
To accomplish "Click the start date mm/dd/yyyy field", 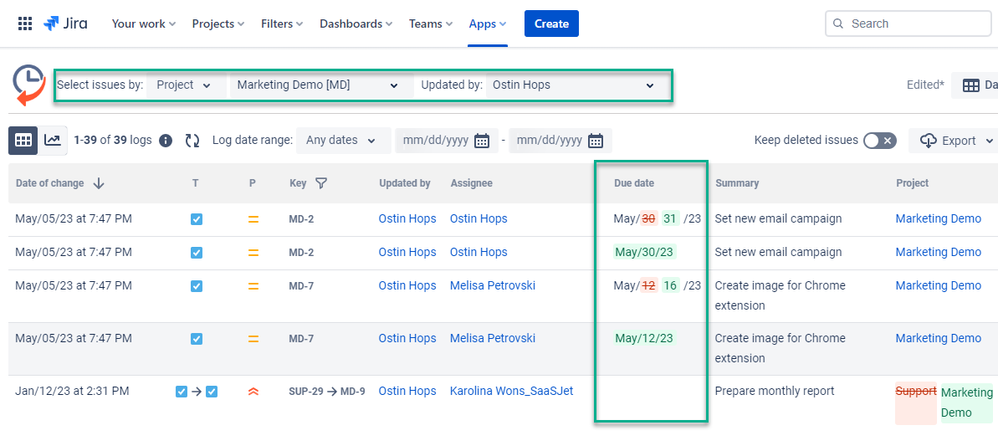I will coord(446,141).
